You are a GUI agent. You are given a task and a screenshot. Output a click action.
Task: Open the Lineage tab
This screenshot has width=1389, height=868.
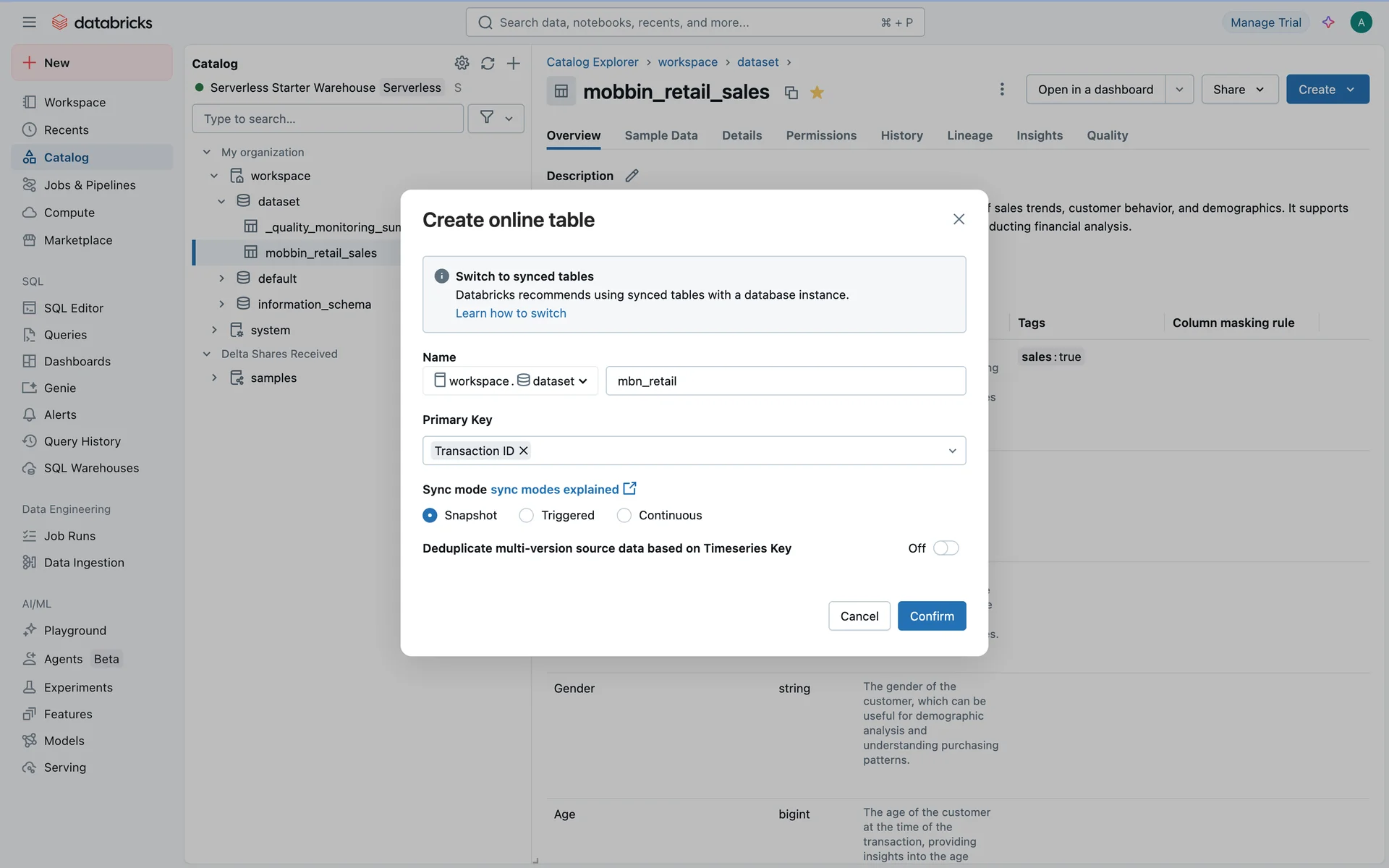coord(969,135)
